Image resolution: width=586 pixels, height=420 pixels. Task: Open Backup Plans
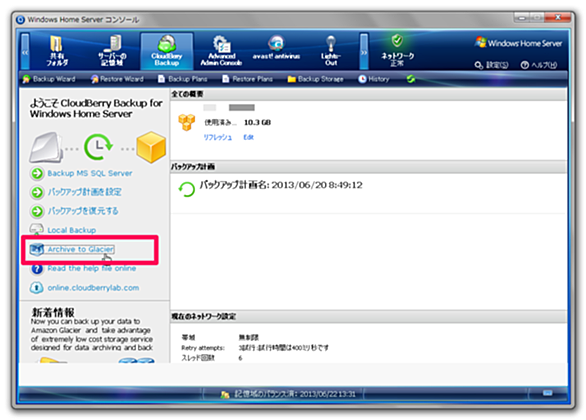pyautogui.click(x=182, y=79)
